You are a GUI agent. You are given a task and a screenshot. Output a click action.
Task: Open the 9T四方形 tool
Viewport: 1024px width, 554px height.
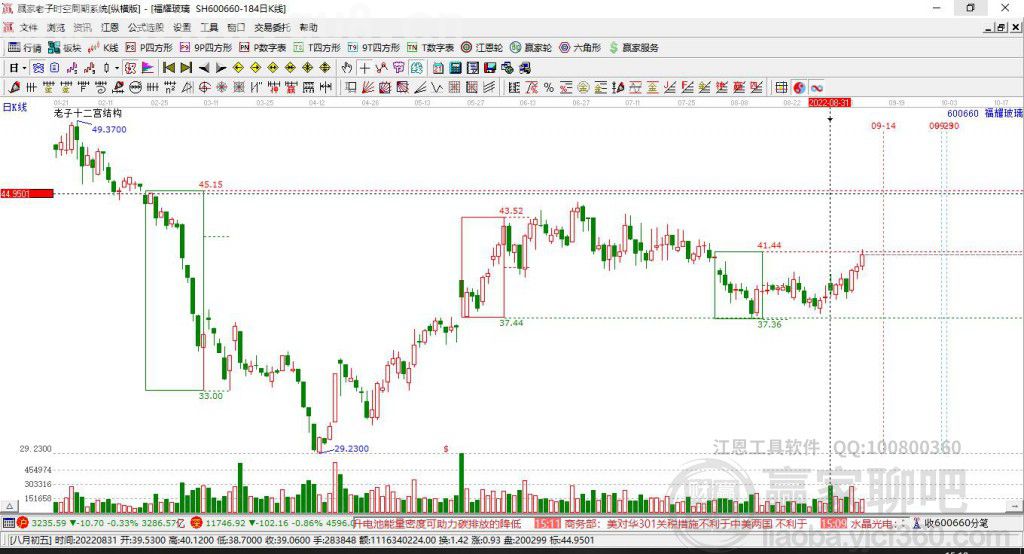pyautogui.click(x=373, y=48)
